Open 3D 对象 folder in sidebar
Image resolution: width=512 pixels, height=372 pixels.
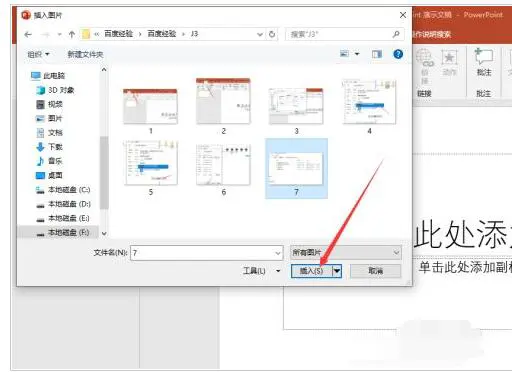pyautogui.click(x=55, y=90)
